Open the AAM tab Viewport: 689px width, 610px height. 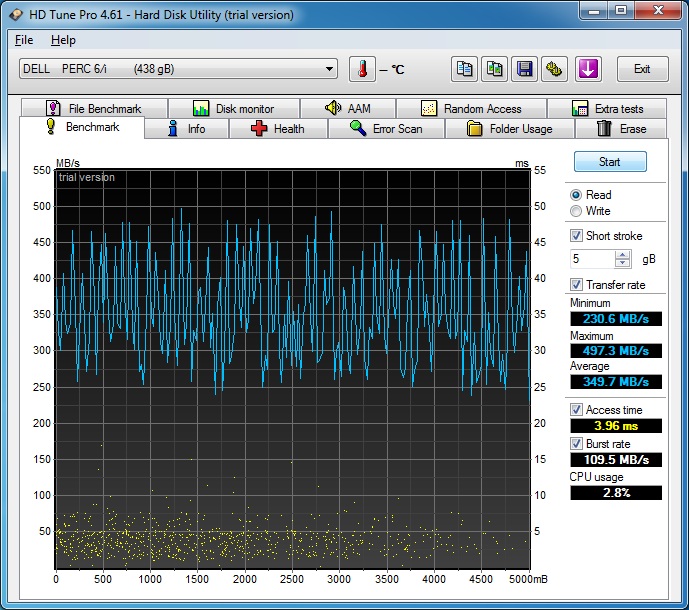coord(348,108)
